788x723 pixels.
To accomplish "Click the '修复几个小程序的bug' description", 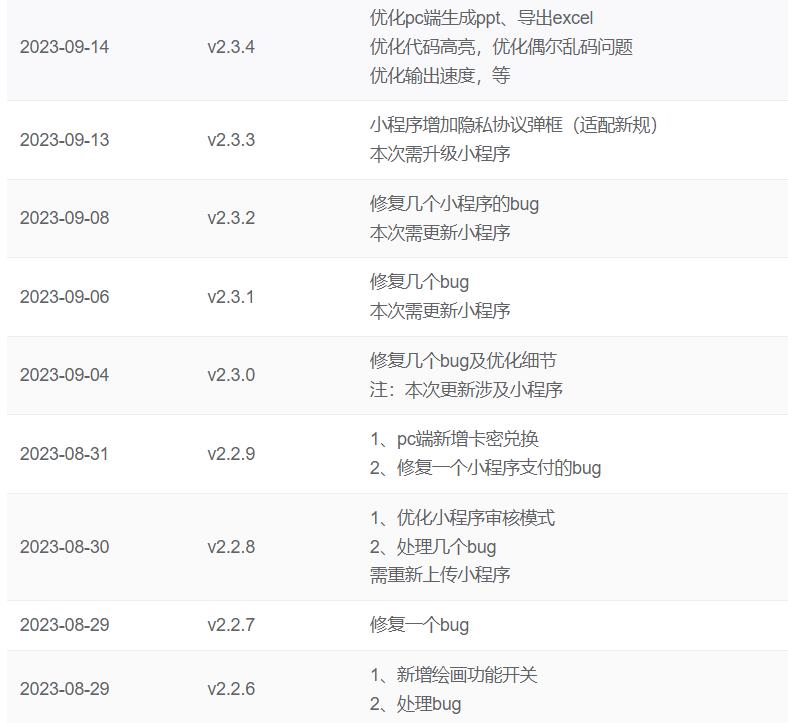I will coord(454,204).
